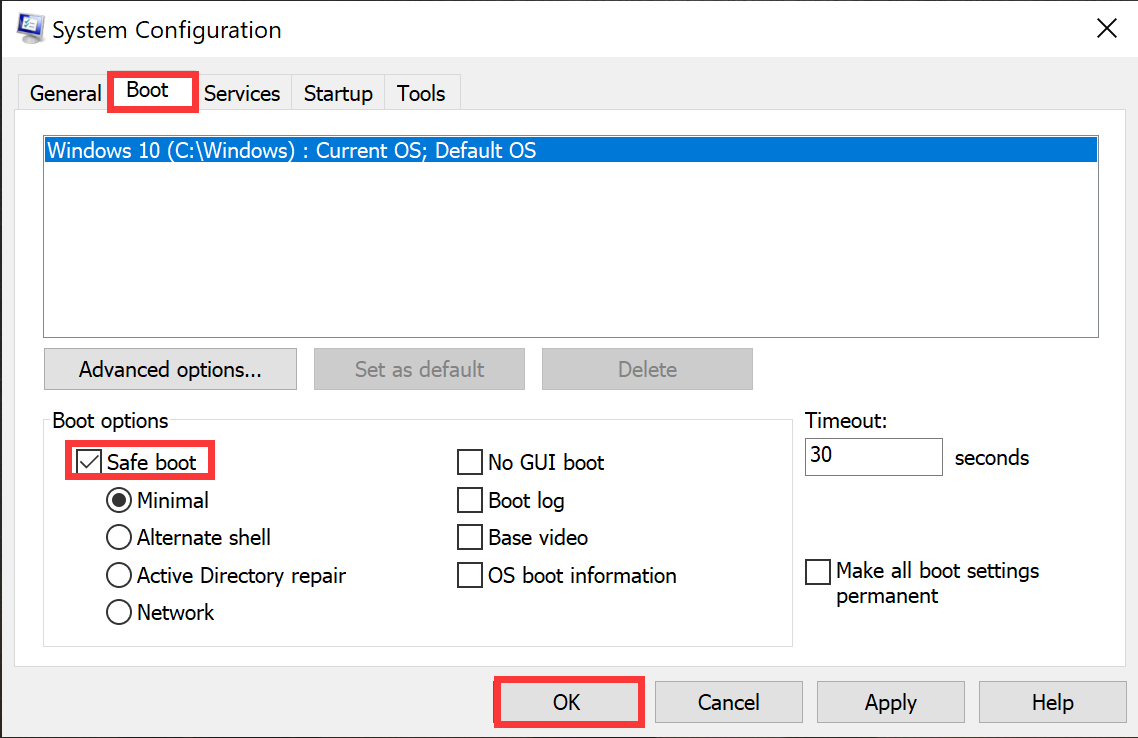Select Active Directory repair mode

point(118,575)
